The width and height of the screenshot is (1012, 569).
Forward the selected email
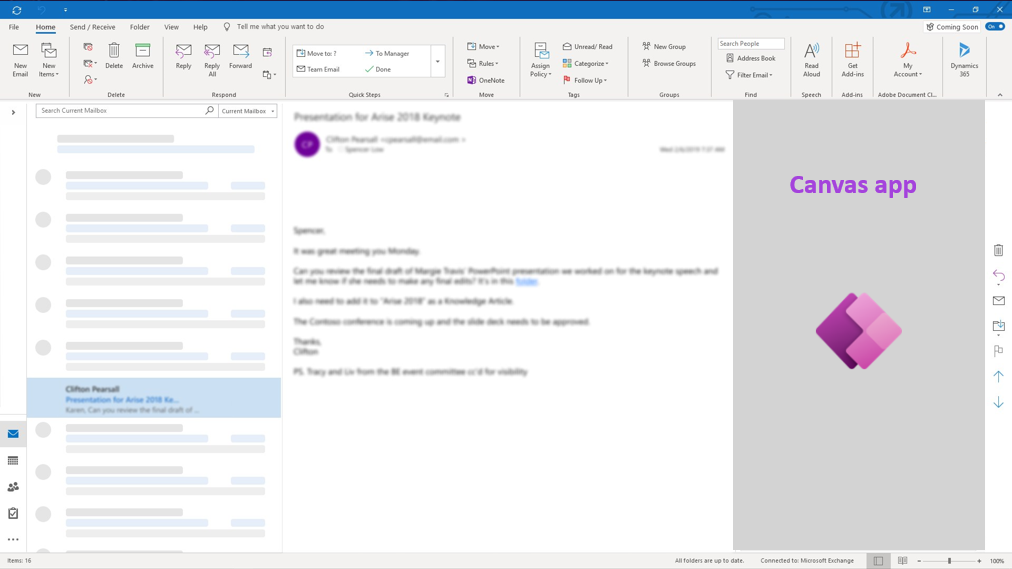(x=240, y=56)
